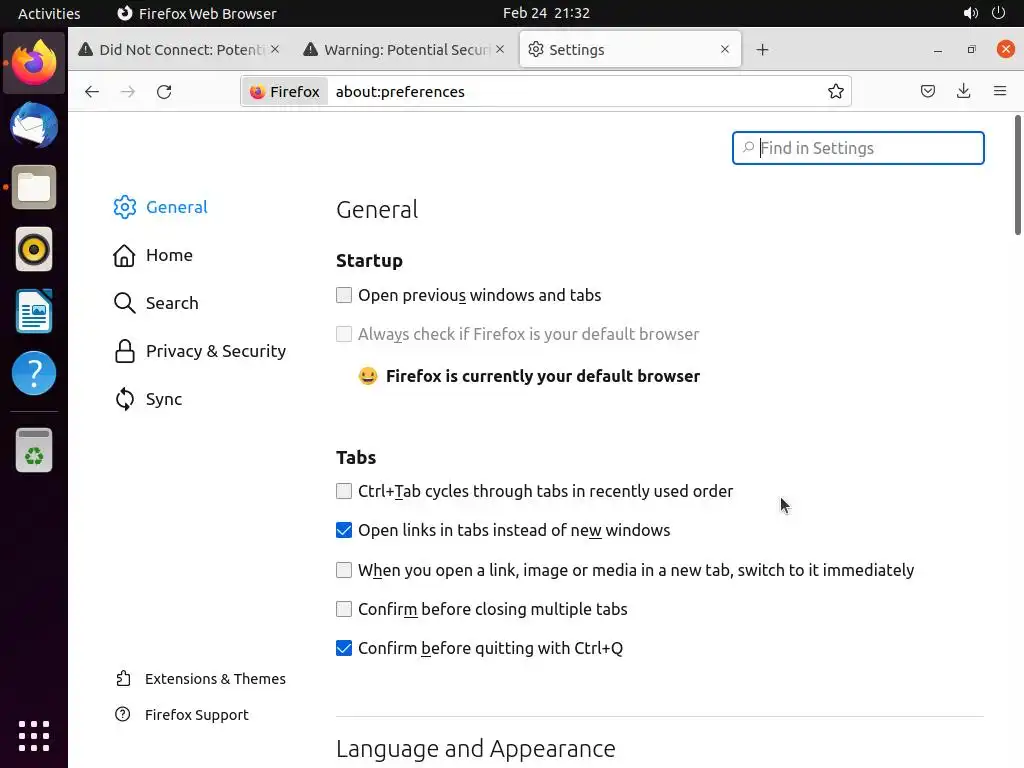Viewport: 1024px width, 768px height.
Task: Enable Open previous windows and tabs
Action: click(344, 295)
